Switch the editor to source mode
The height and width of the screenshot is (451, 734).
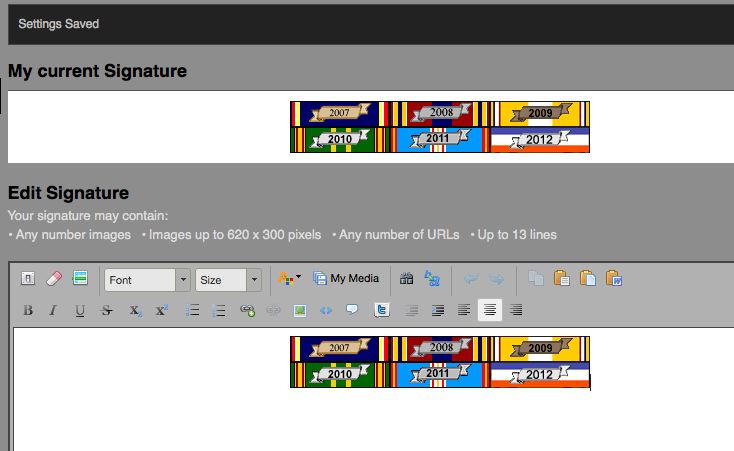(x=28, y=279)
